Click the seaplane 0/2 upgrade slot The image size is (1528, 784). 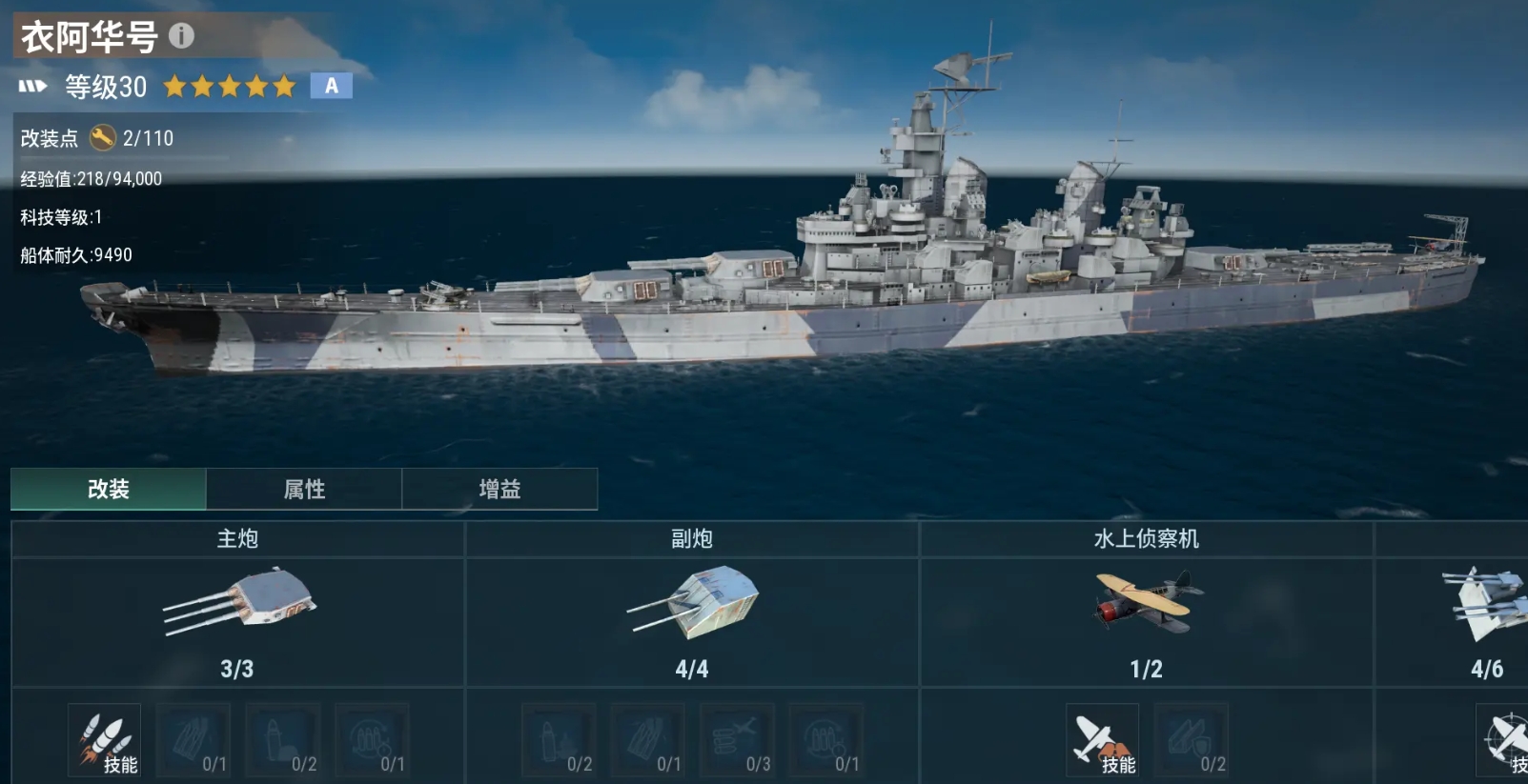point(1192,740)
